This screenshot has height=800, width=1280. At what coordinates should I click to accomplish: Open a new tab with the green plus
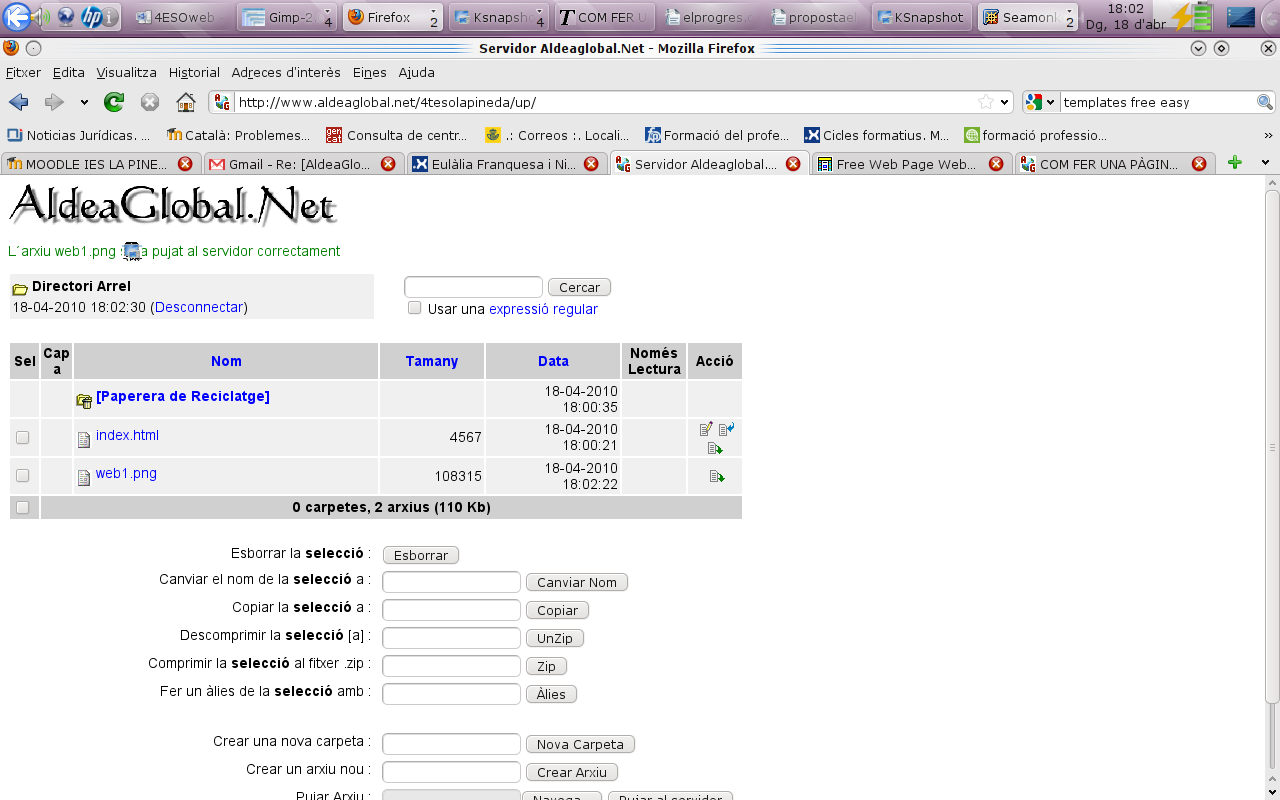click(x=1235, y=163)
